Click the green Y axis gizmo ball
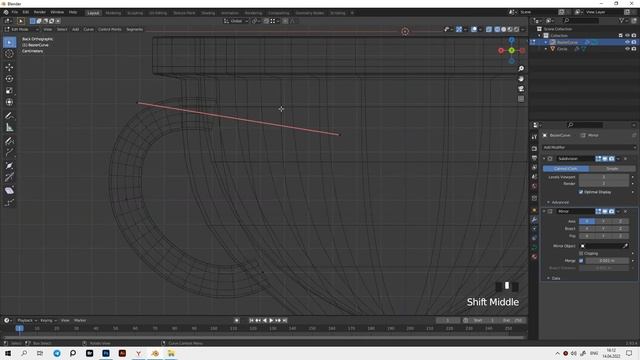 click(x=511, y=51)
